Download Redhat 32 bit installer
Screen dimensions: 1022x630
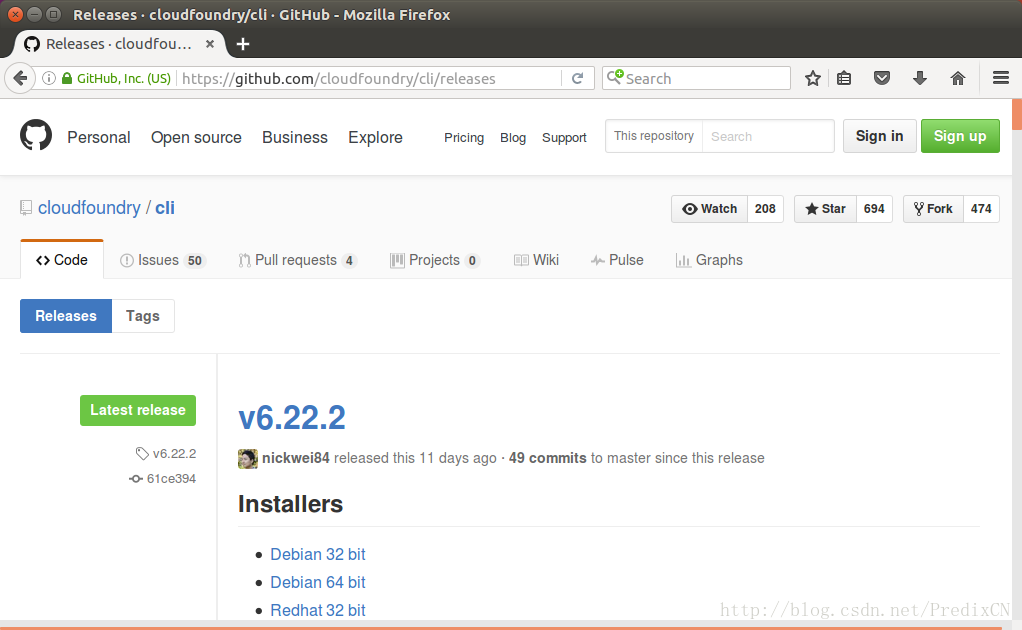pos(317,610)
